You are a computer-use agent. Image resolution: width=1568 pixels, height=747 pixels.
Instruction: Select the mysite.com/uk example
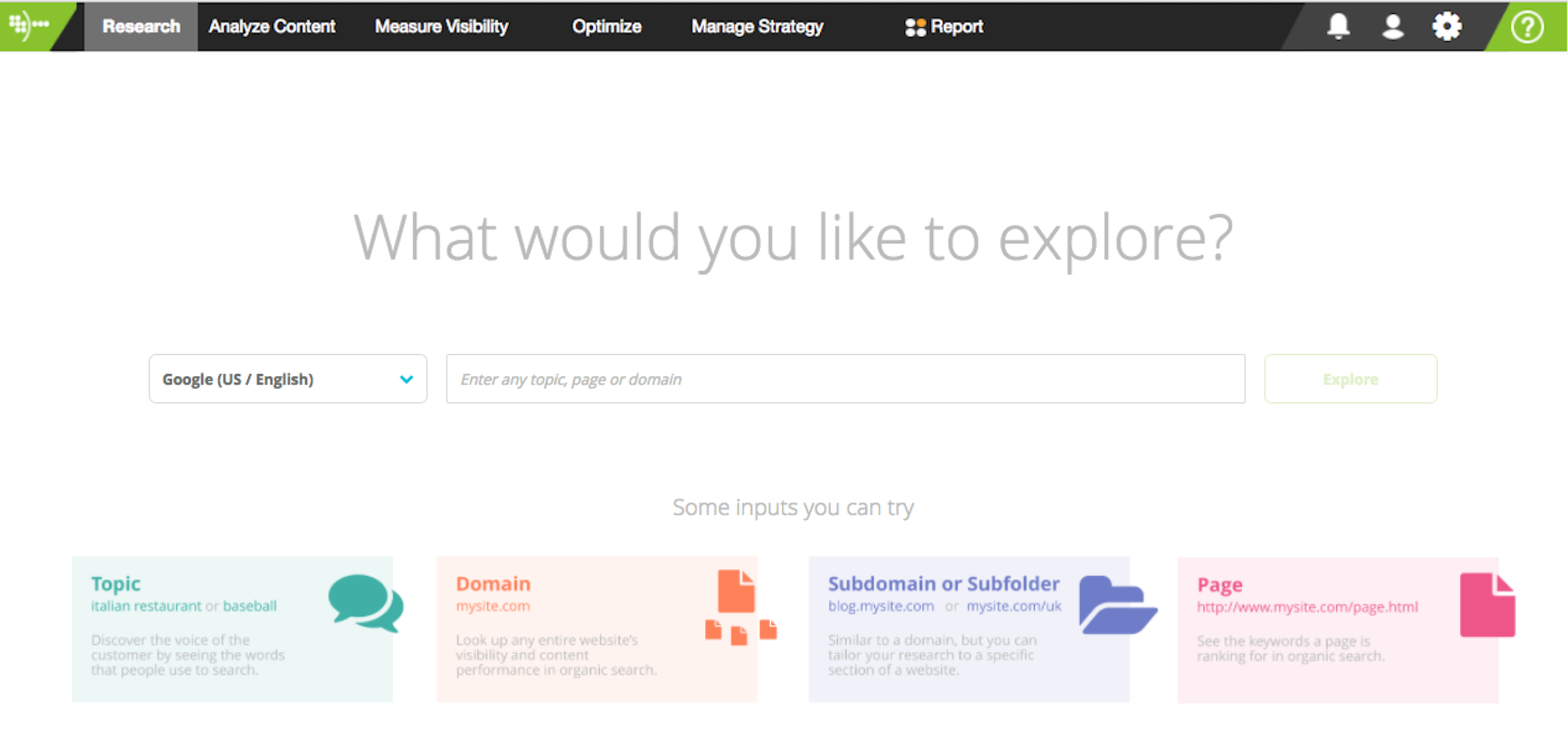[1014, 606]
